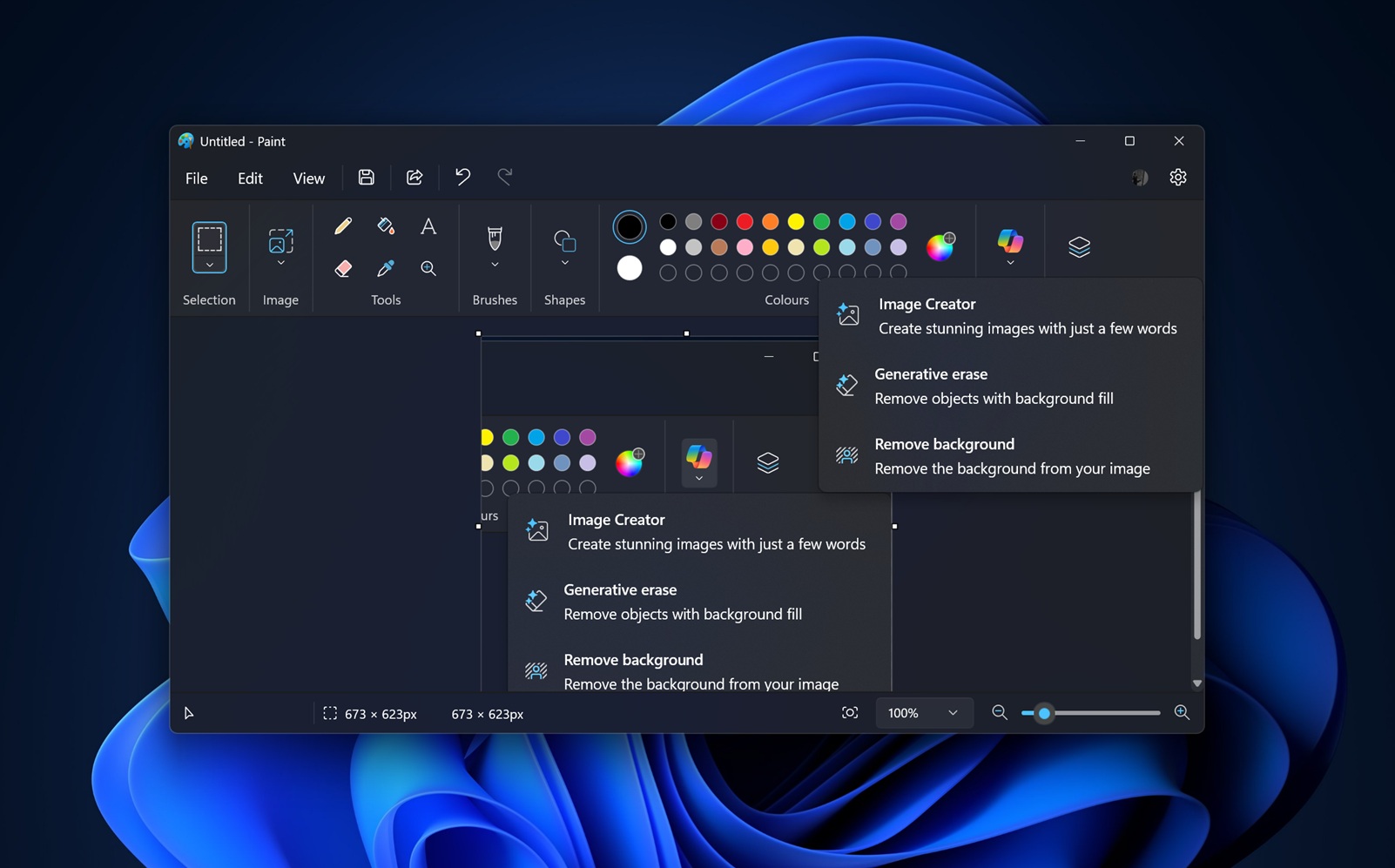The width and height of the screenshot is (1395, 868).
Task: Undo the last action
Action: click(462, 177)
